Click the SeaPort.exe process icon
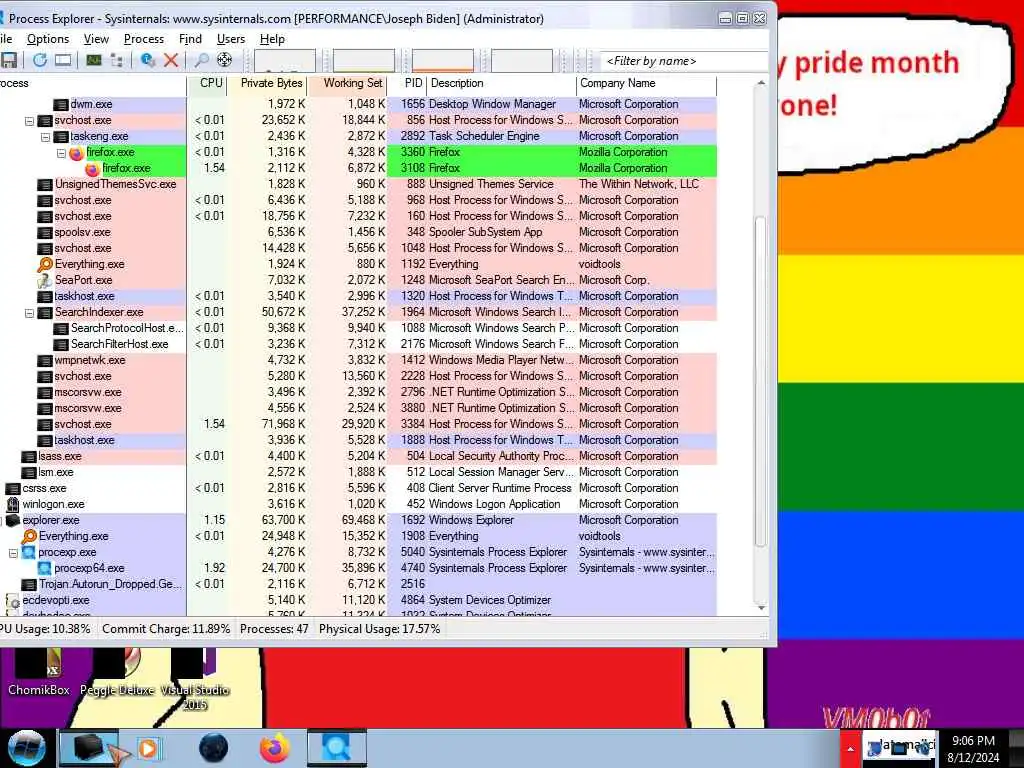The image size is (1024, 768). point(44,281)
